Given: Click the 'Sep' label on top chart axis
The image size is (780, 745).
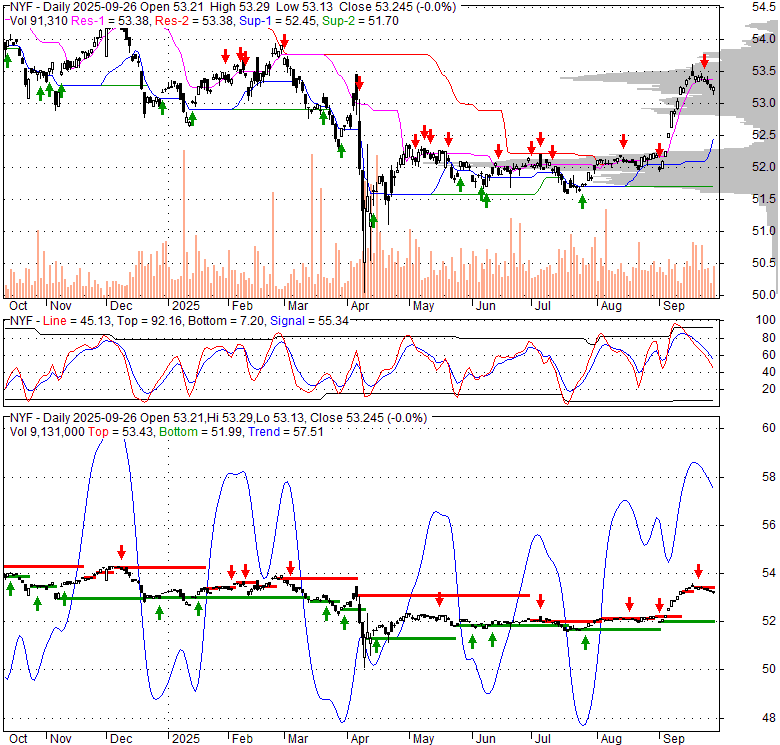Looking at the screenshot, I should pos(674,306).
